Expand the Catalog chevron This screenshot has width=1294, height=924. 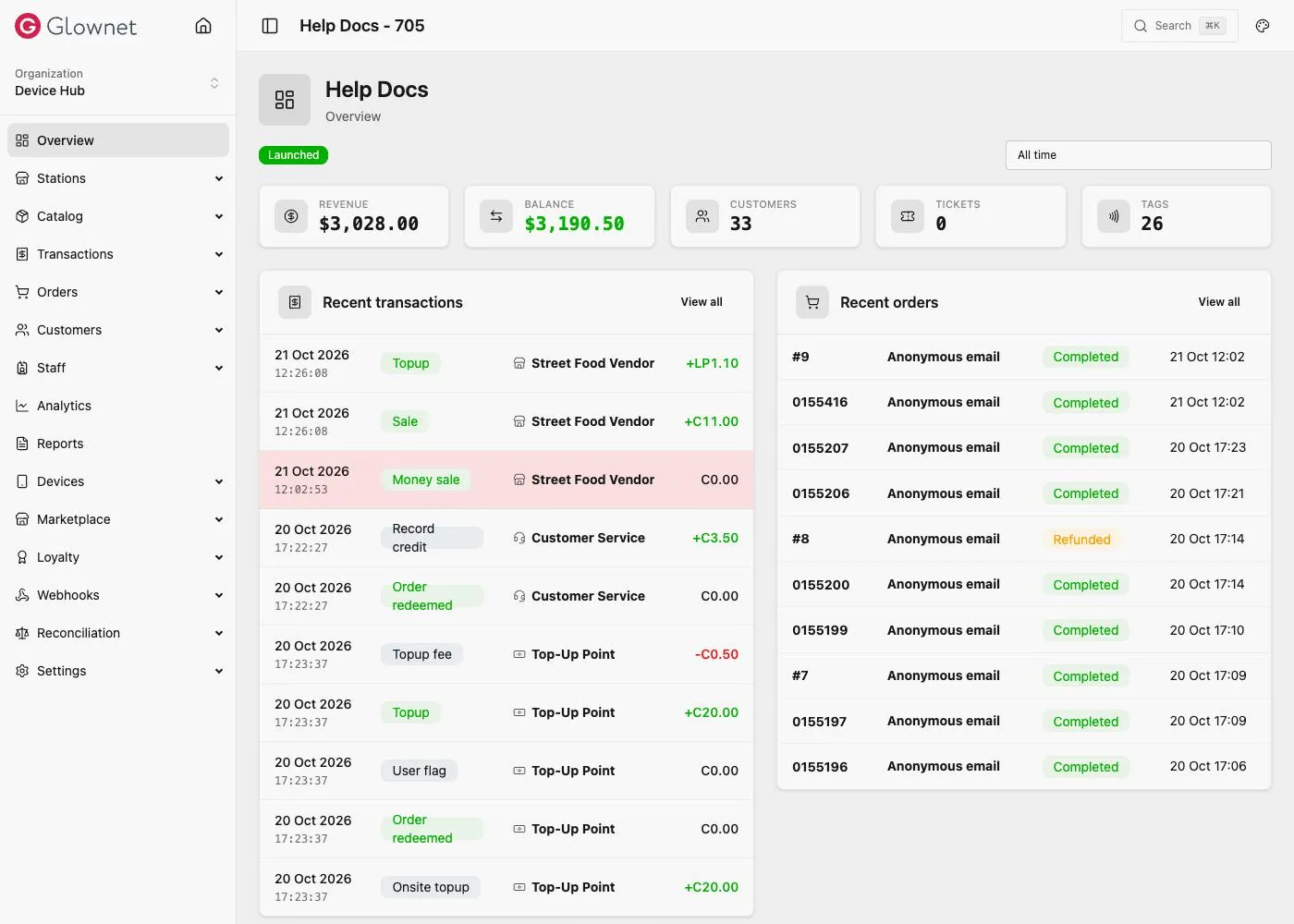pyautogui.click(x=219, y=216)
